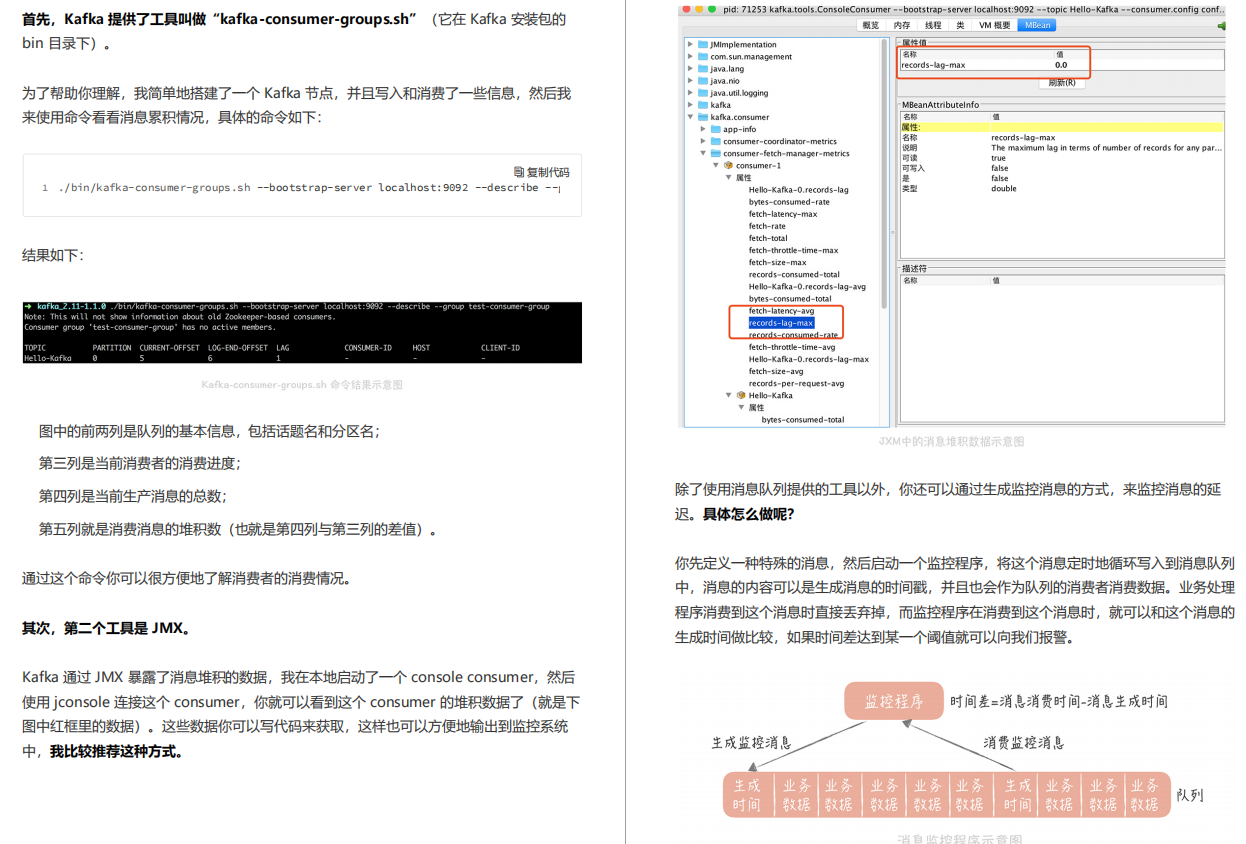Click the Hello-Kafka MBean icon in tree
Image resolution: width=1246 pixels, height=844 pixels.
click(x=741, y=395)
